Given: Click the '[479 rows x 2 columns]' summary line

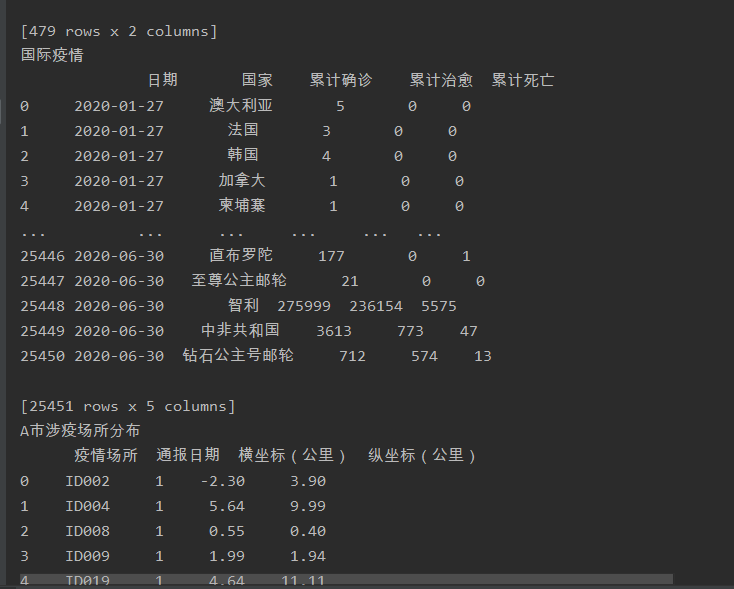Looking at the screenshot, I should 119,31.
